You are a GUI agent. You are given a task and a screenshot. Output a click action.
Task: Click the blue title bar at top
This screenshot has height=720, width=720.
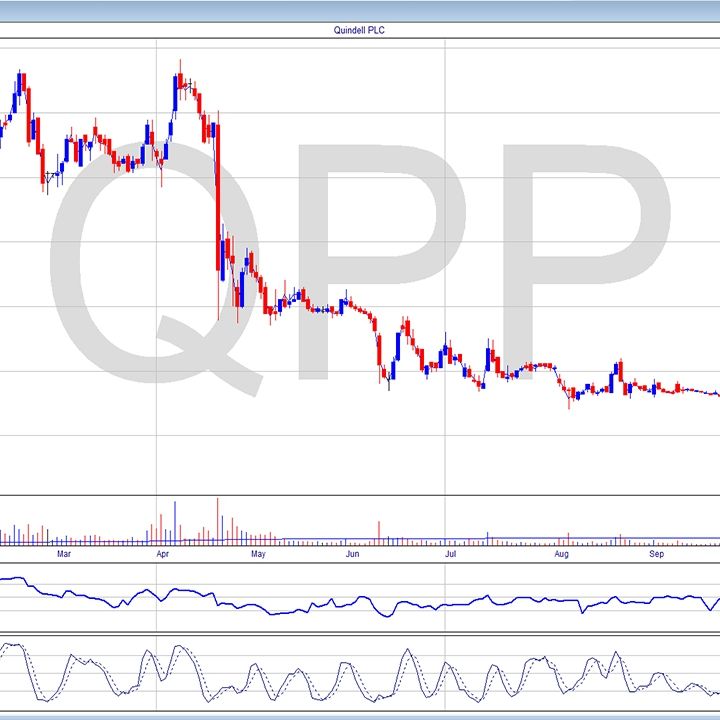pos(360,10)
